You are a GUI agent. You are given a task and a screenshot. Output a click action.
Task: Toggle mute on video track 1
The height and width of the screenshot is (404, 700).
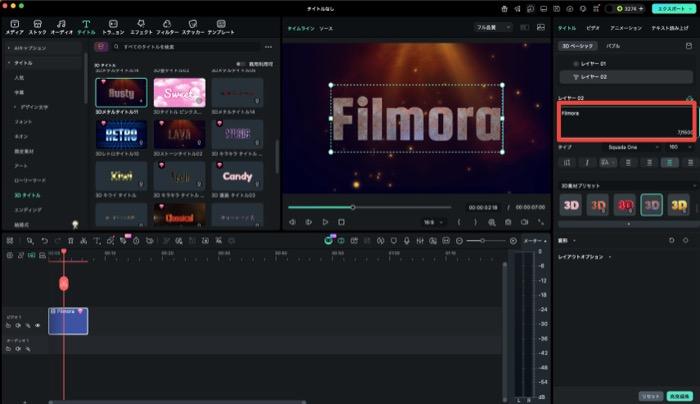point(18,325)
